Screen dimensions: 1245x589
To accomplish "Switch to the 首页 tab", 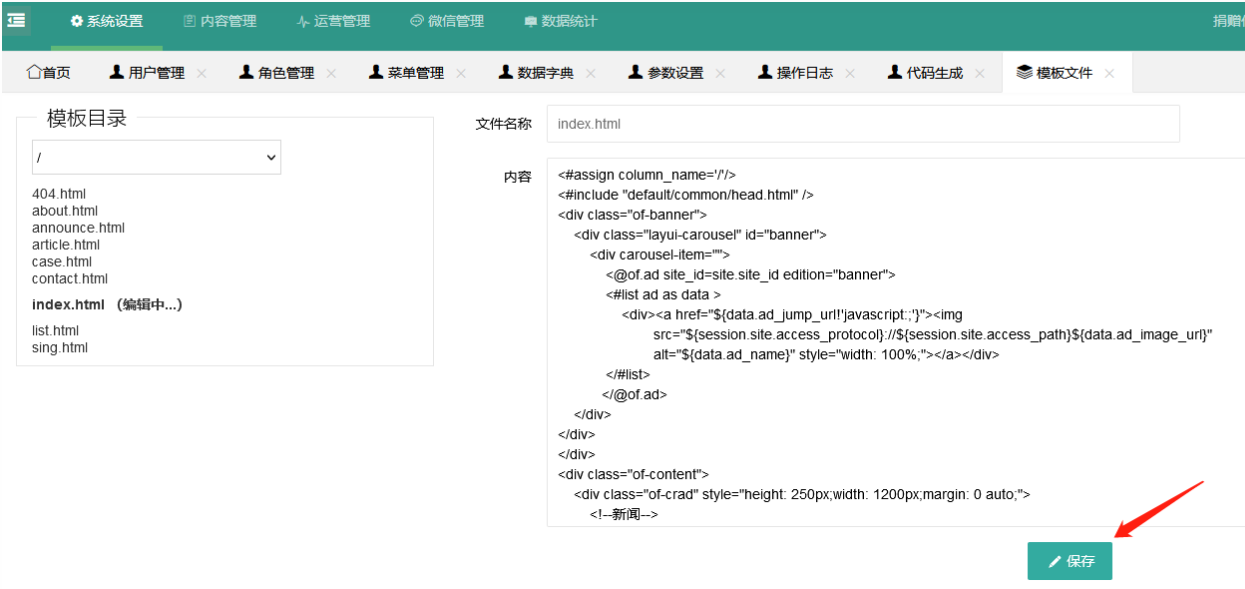I will coord(48,73).
